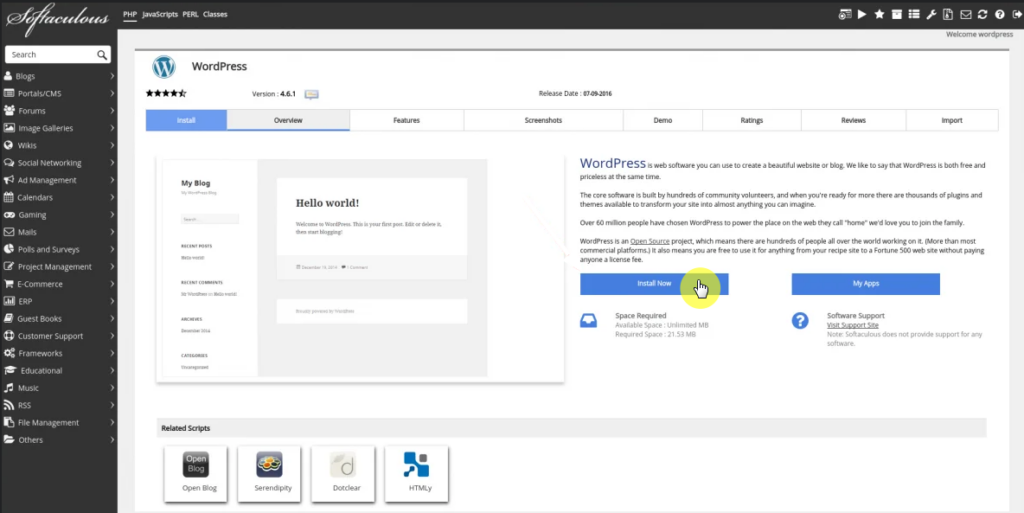1024x513 pixels.
Task: Click the WordPress logo icon
Action: click(x=164, y=67)
